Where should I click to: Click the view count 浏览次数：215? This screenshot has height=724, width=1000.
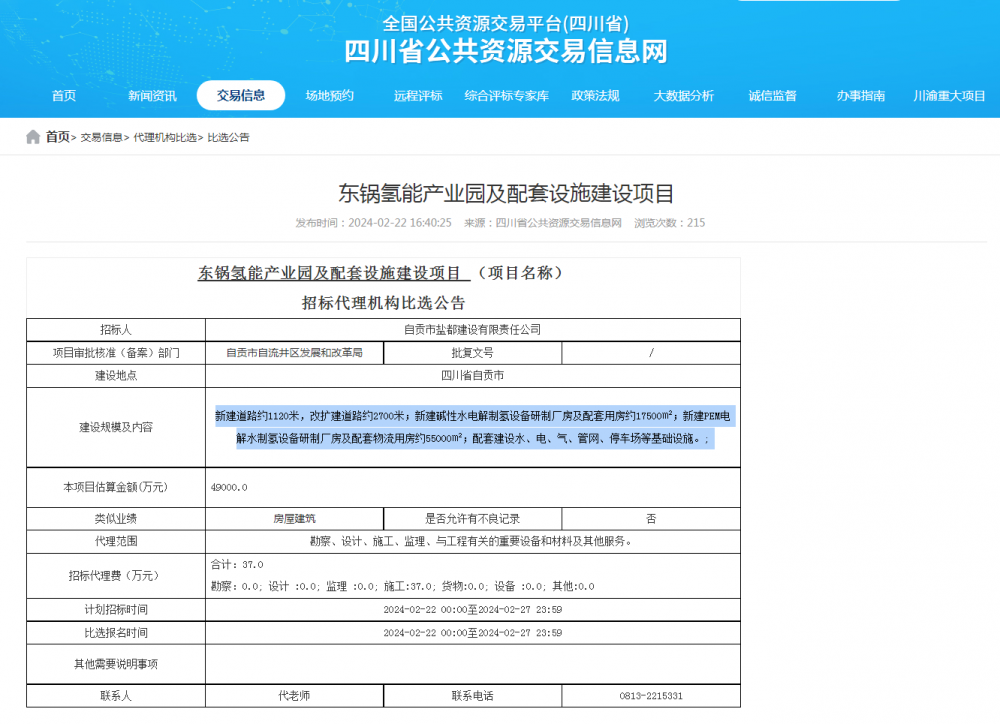point(670,223)
